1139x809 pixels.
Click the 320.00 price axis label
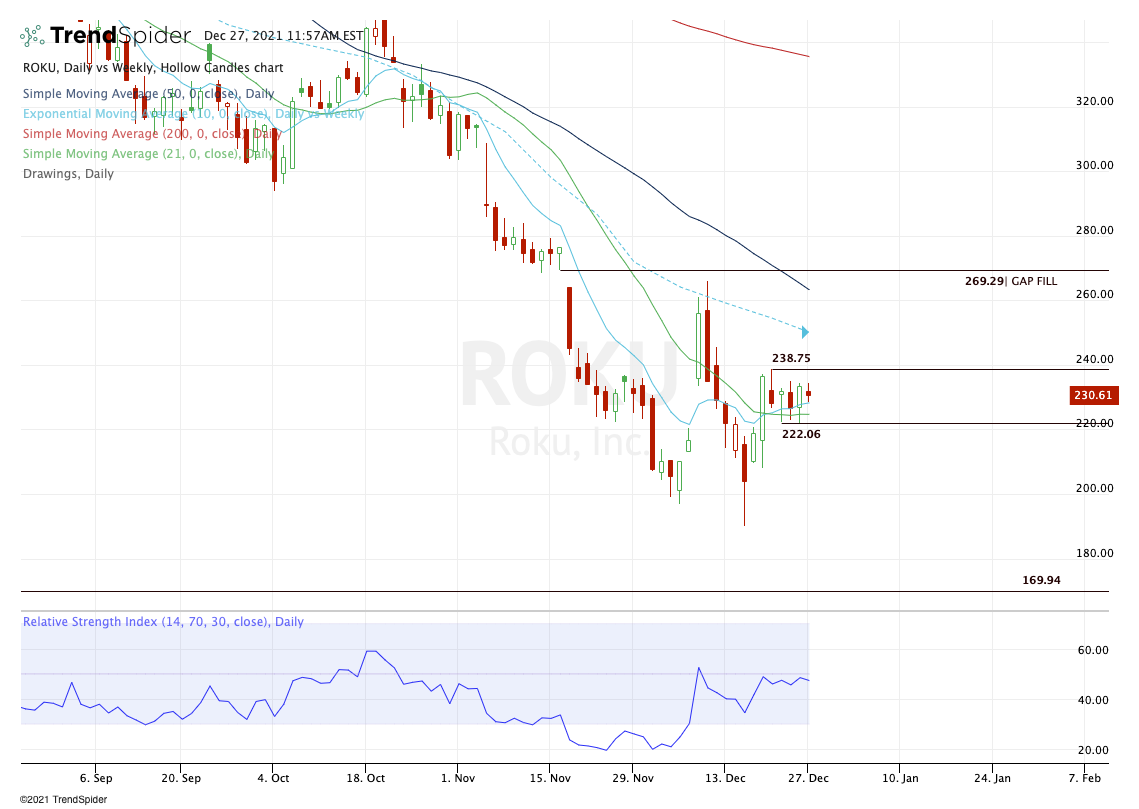(x=1094, y=101)
